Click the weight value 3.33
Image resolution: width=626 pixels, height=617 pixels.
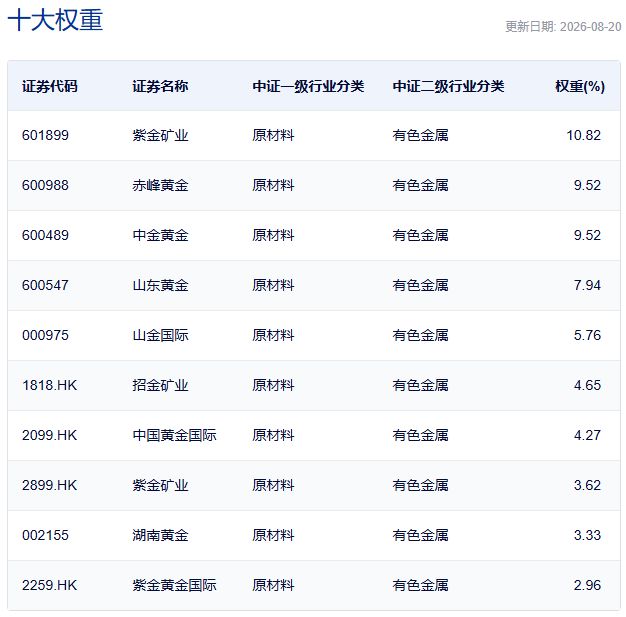click(587, 535)
